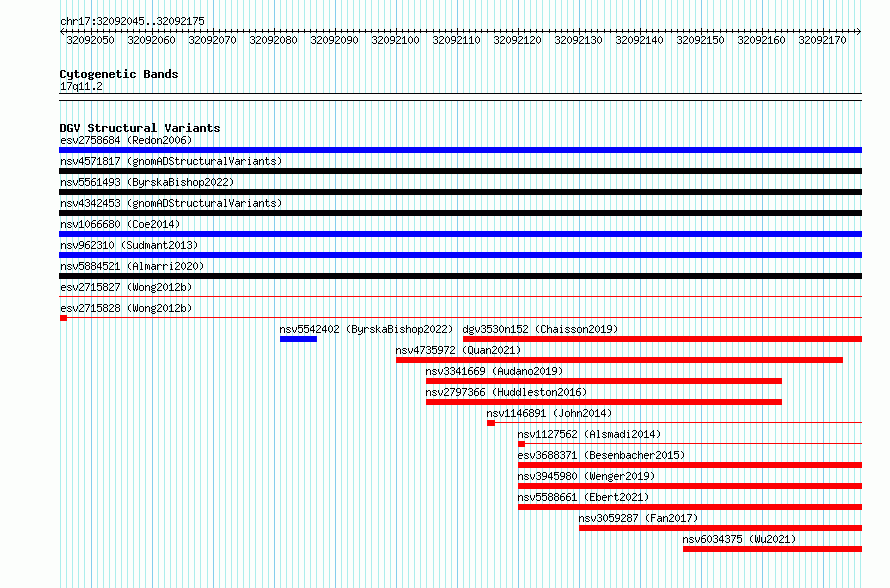The image size is (890, 588).
Task: Click ruler position 32092170
Action: click(x=822, y=40)
